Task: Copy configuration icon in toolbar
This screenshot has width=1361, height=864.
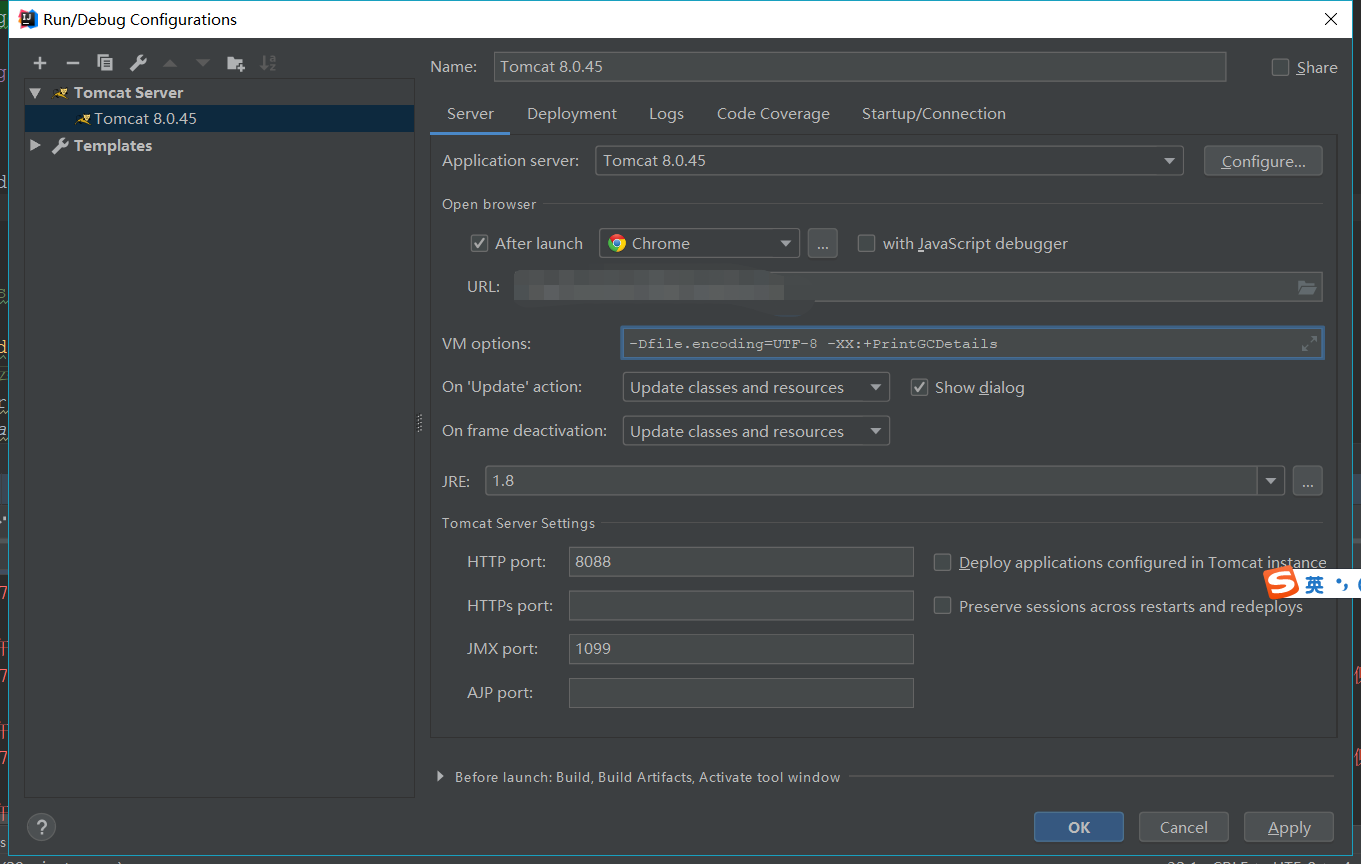Action: (105, 63)
